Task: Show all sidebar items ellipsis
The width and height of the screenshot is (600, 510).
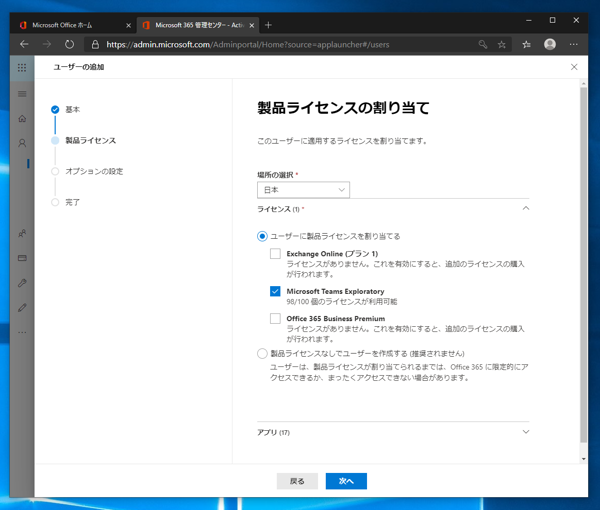Action: [x=22, y=332]
